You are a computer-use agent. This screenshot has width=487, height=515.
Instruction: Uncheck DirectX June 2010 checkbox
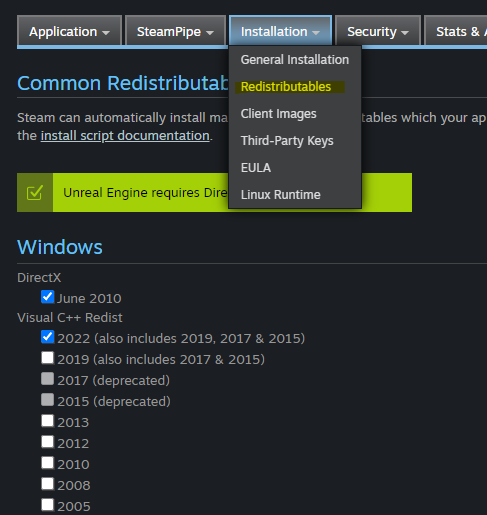point(47,297)
